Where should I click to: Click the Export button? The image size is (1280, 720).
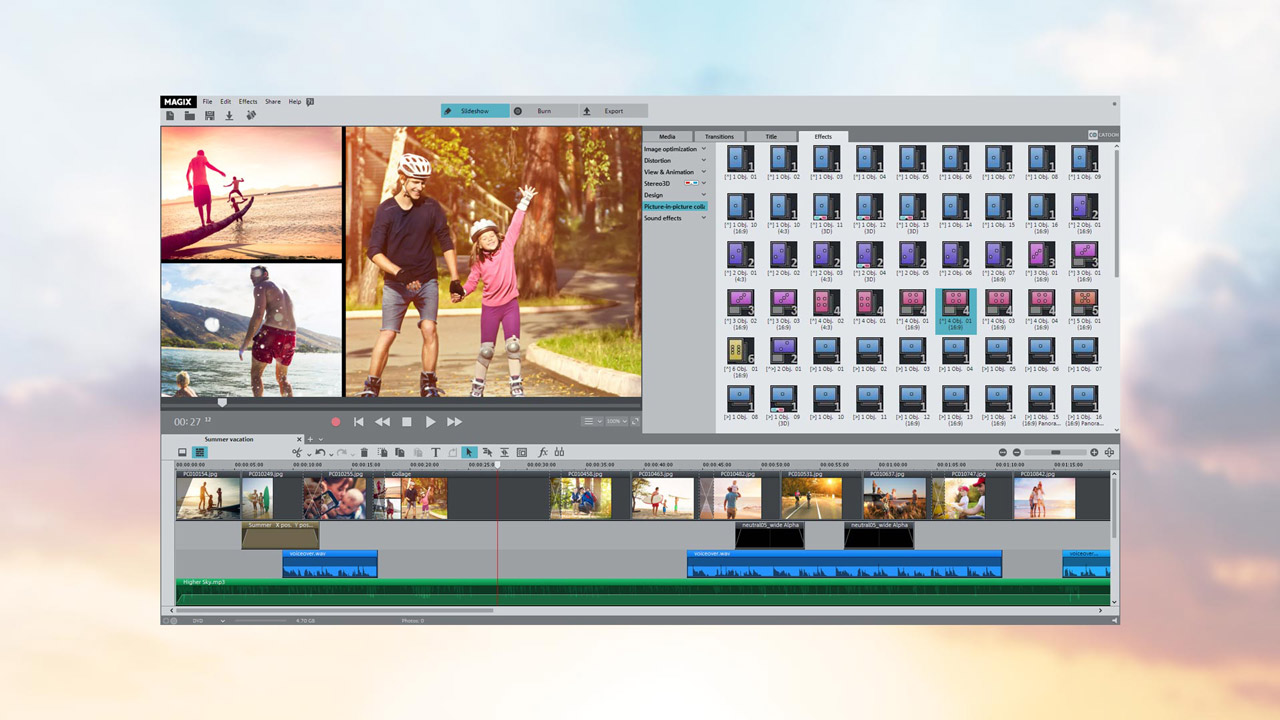pos(613,111)
